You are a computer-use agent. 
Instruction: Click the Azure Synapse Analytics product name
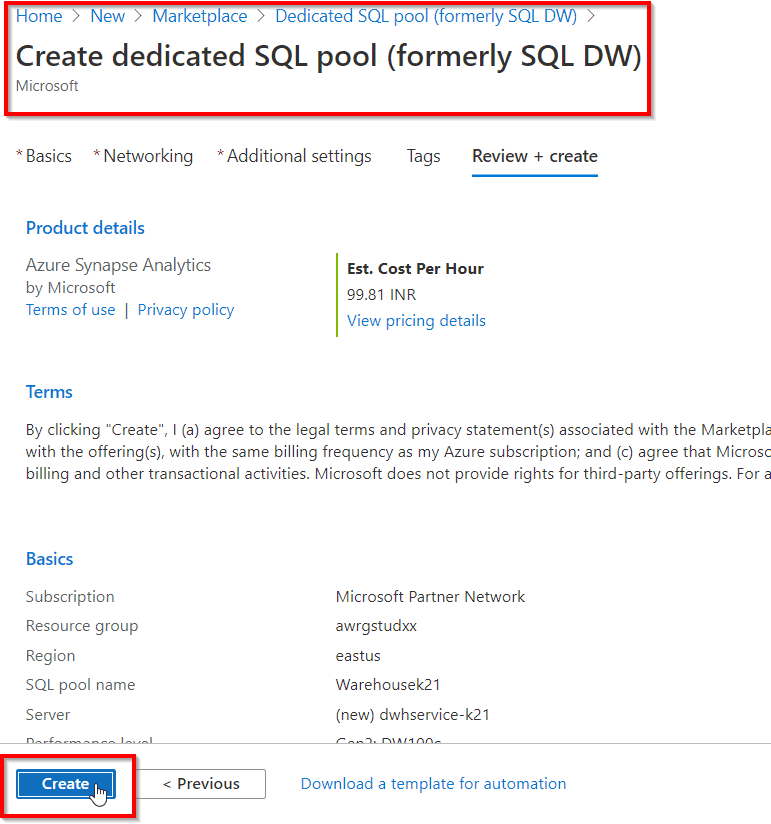point(118,265)
